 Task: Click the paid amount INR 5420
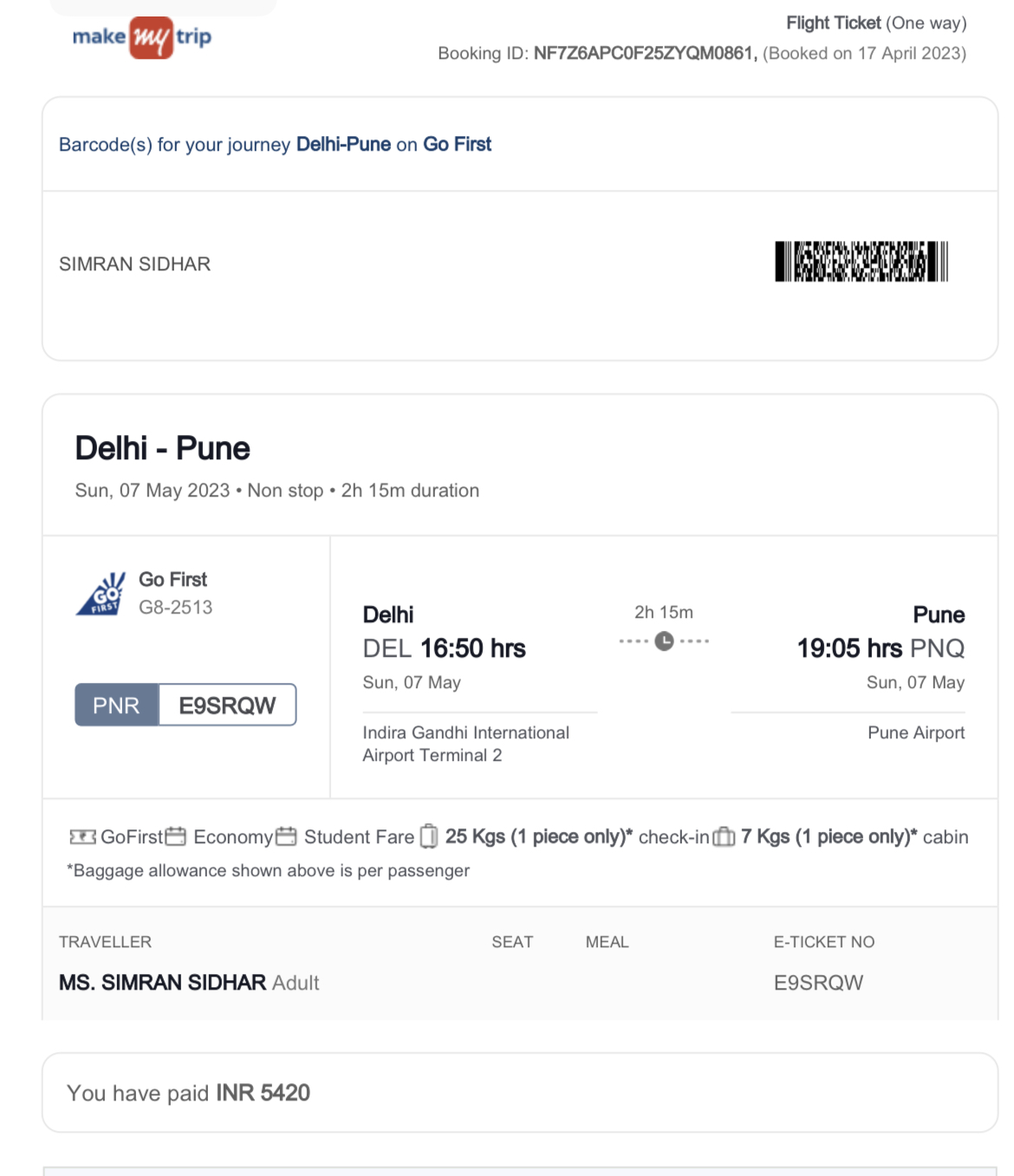point(263,1093)
